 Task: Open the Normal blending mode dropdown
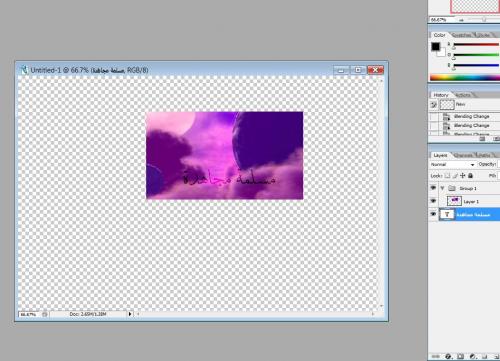[x=452, y=165]
